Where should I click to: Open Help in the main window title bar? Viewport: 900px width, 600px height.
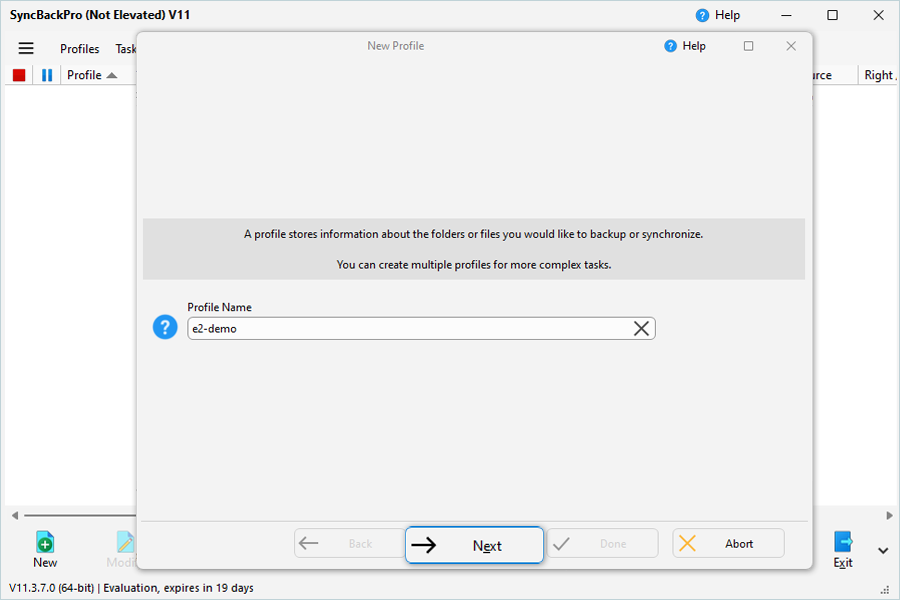(x=717, y=15)
